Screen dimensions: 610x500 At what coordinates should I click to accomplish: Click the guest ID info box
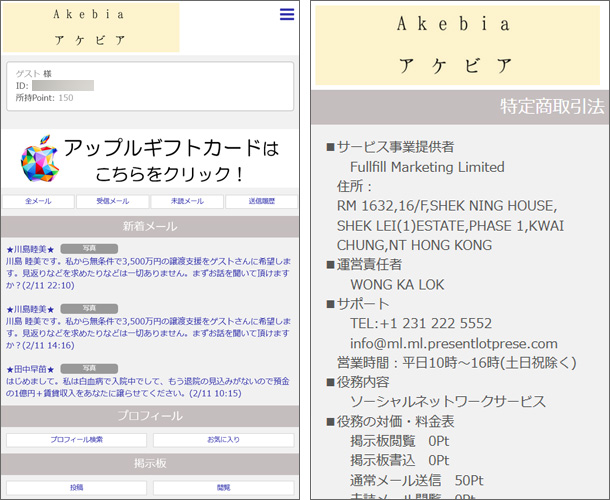click(149, 86)
